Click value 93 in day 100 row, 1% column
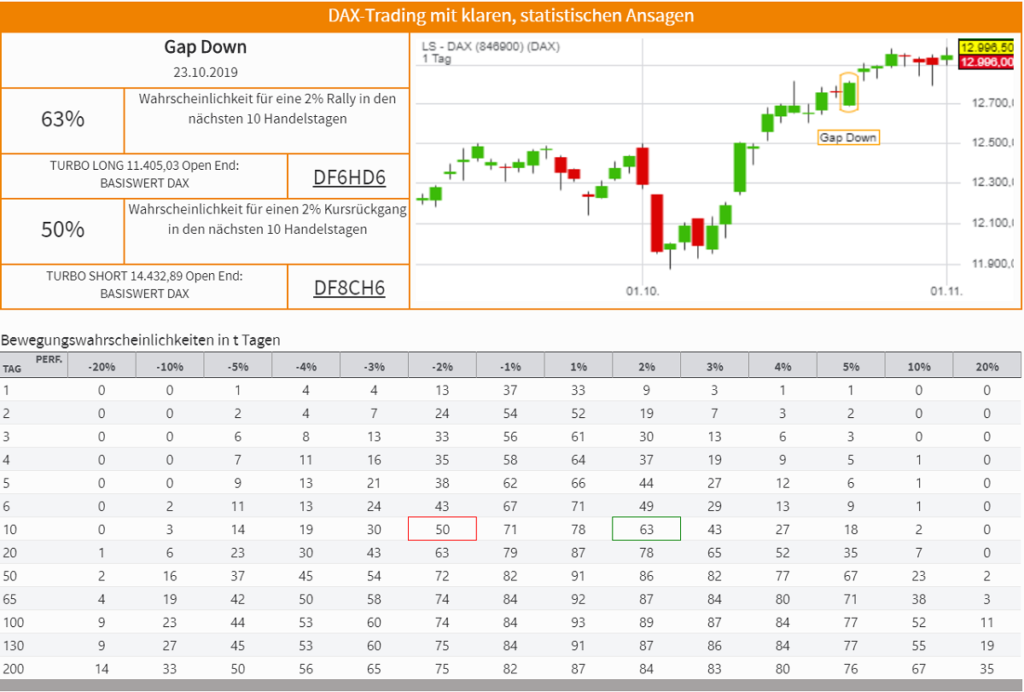The height and width of the screenshot is (692, 1024). 579,622
